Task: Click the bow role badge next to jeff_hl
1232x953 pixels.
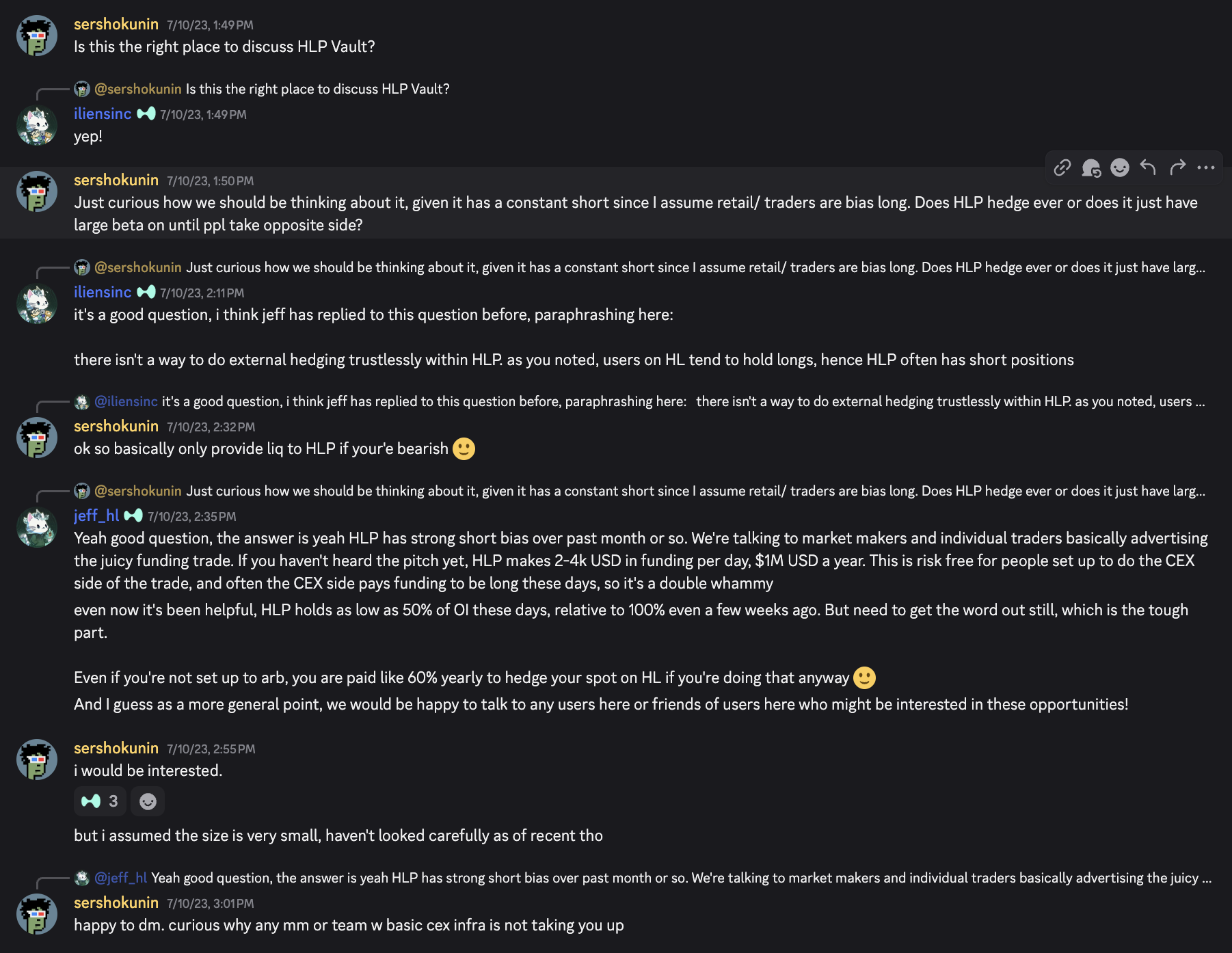Action: 133,515
